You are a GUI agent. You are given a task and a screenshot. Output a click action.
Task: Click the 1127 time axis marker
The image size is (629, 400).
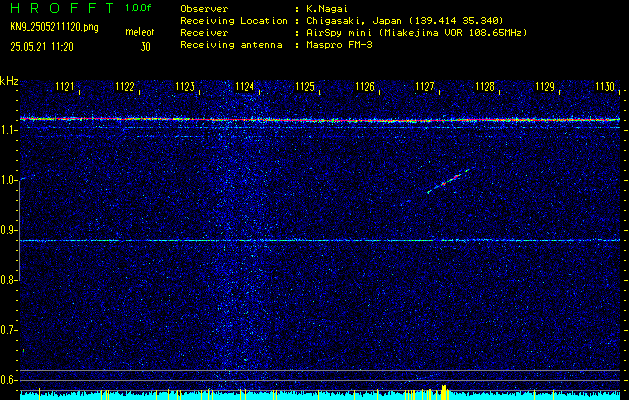(x=425, y=86)
